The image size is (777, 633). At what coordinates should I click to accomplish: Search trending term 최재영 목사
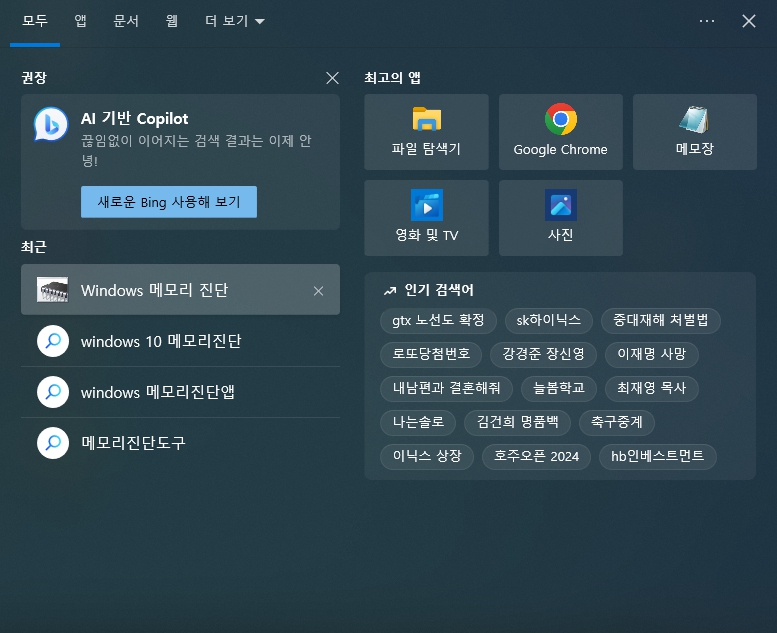click(x=652, y=388)
